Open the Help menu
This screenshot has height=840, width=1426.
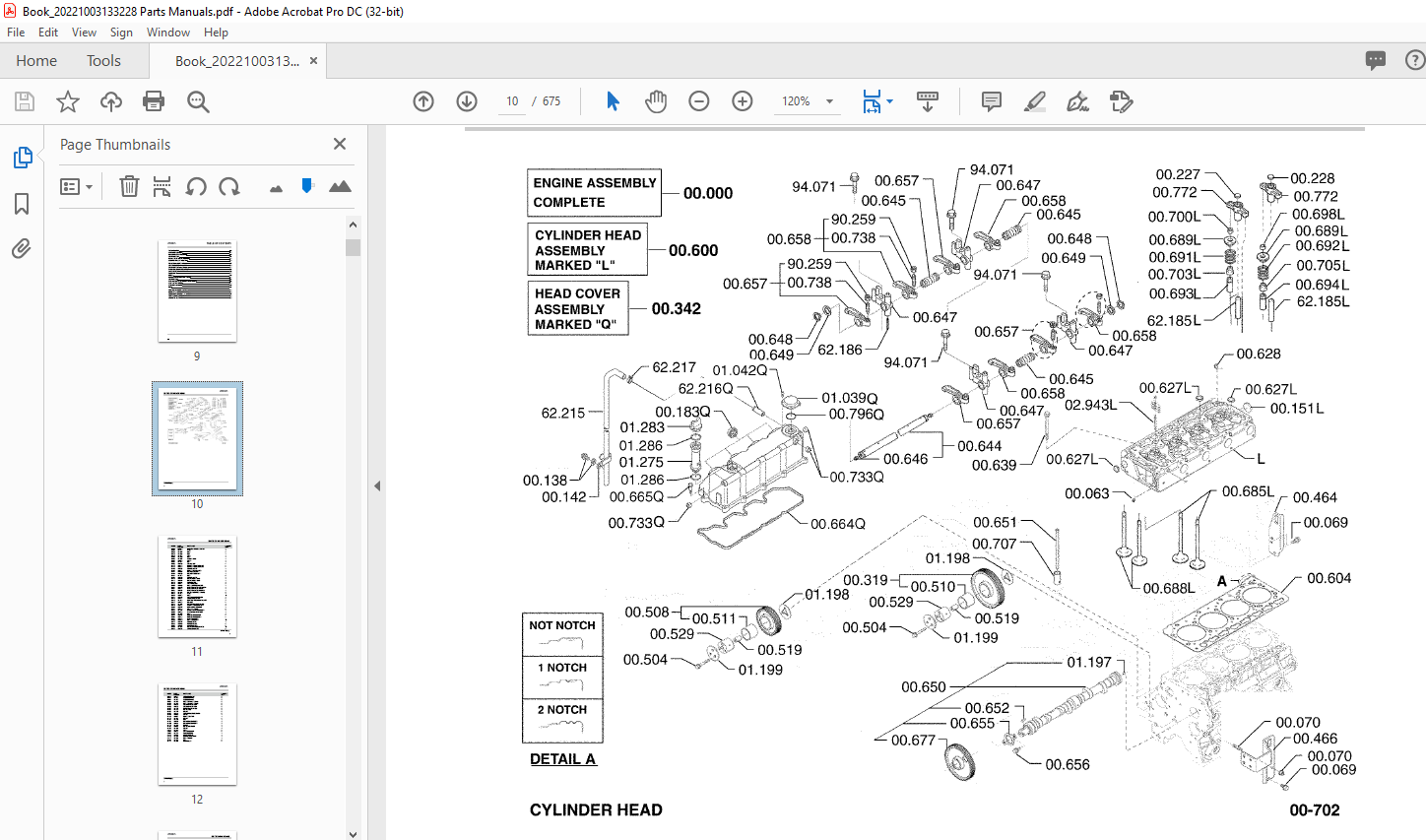coord(216,32)
